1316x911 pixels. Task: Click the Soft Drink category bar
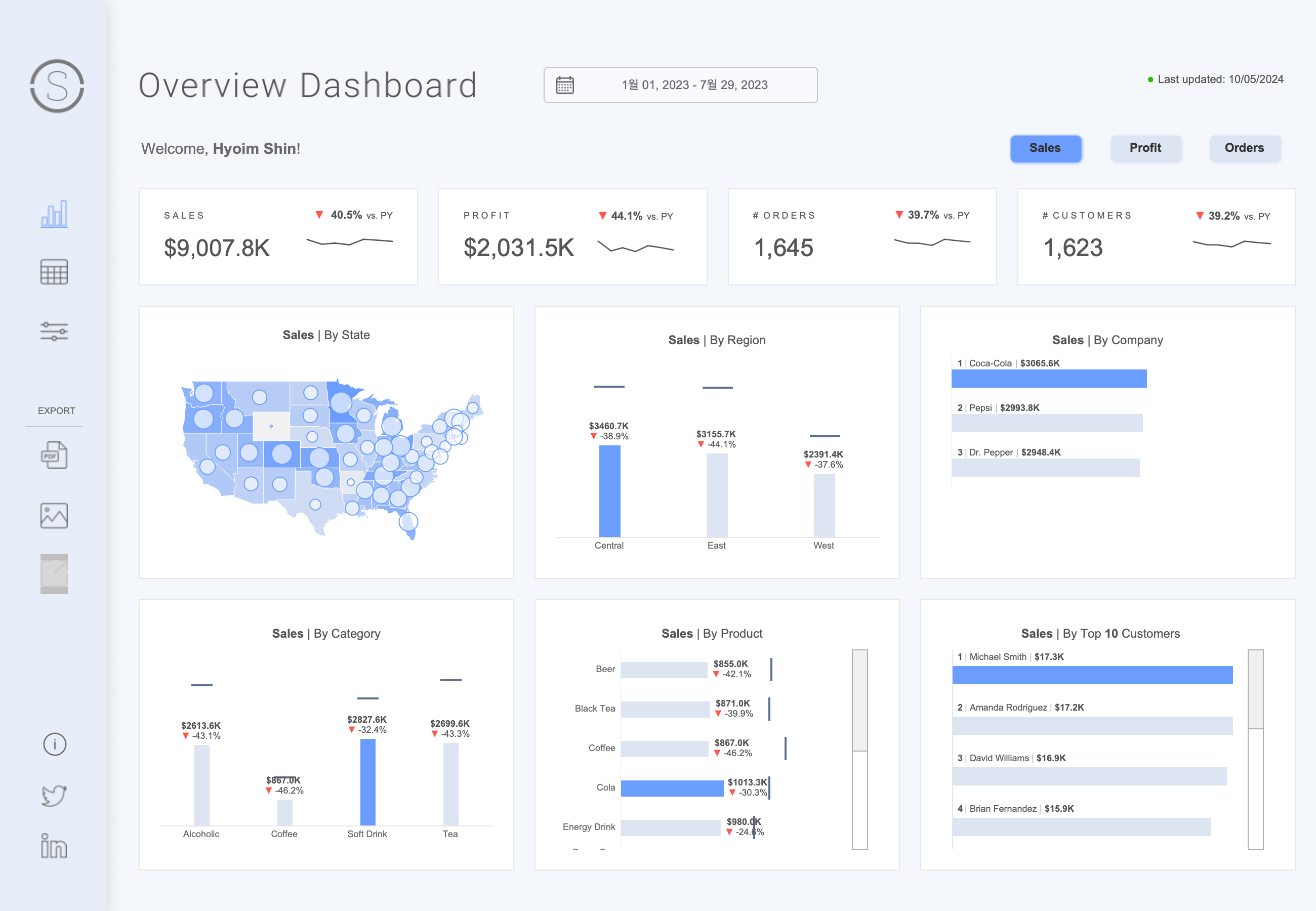pyautogui.click(x=367, y=781)
